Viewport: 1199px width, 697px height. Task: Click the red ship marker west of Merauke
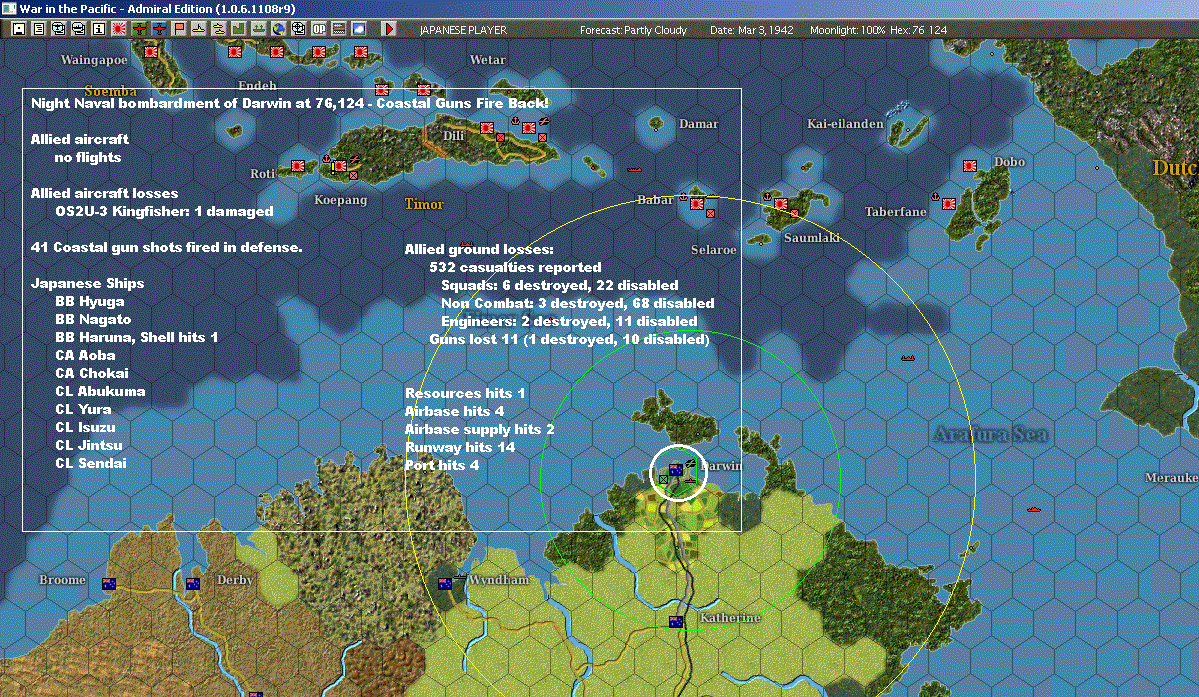tap(1034, 509)
